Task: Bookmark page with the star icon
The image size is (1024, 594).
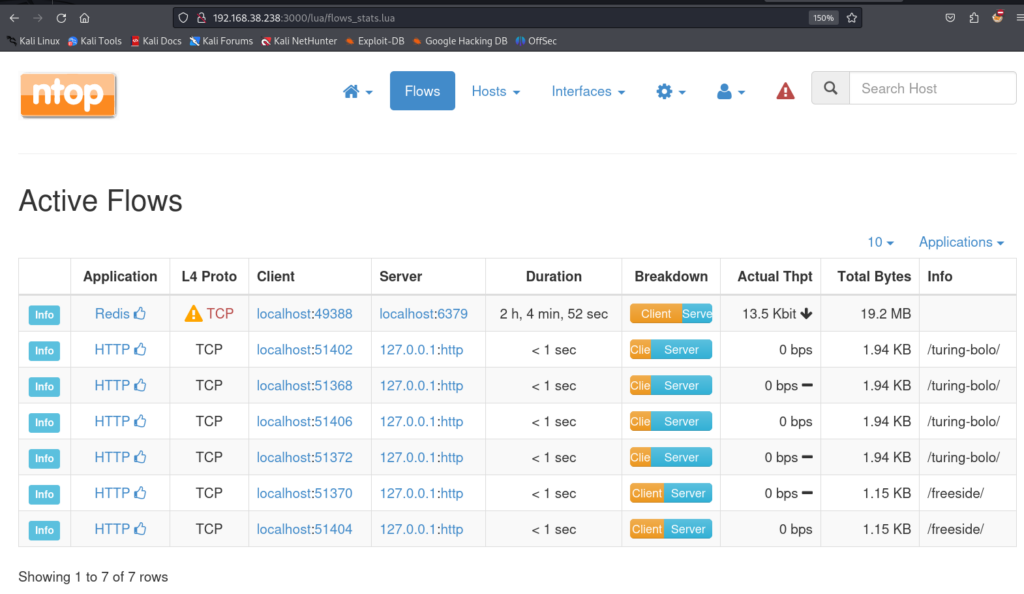Action: pos(852,18)
